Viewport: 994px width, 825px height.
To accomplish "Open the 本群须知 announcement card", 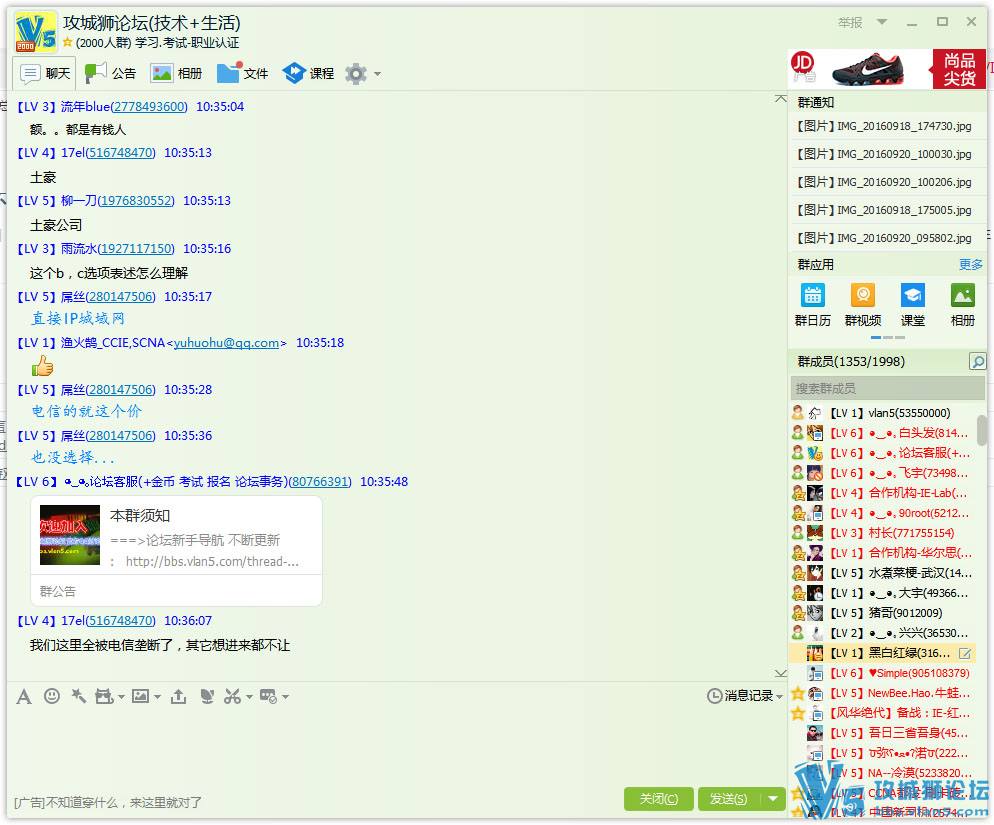I will [176, 549].
